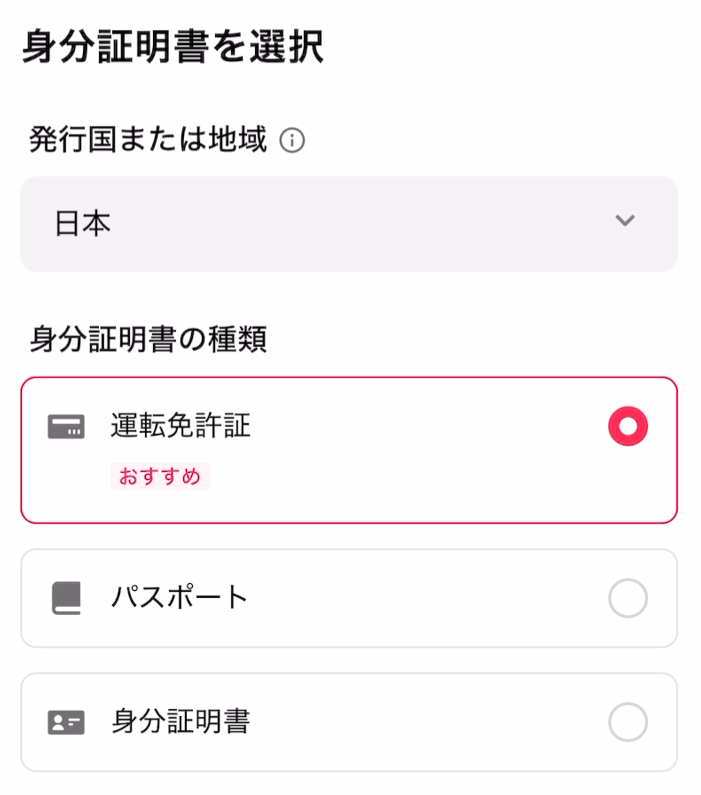Click the info icon beside 発行国または地域

[x=292, y=140]
